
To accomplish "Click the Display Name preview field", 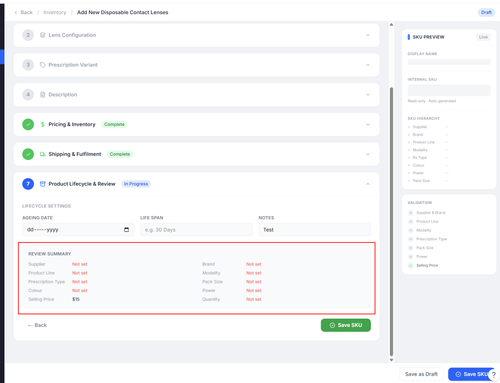I will pos(449,62).
